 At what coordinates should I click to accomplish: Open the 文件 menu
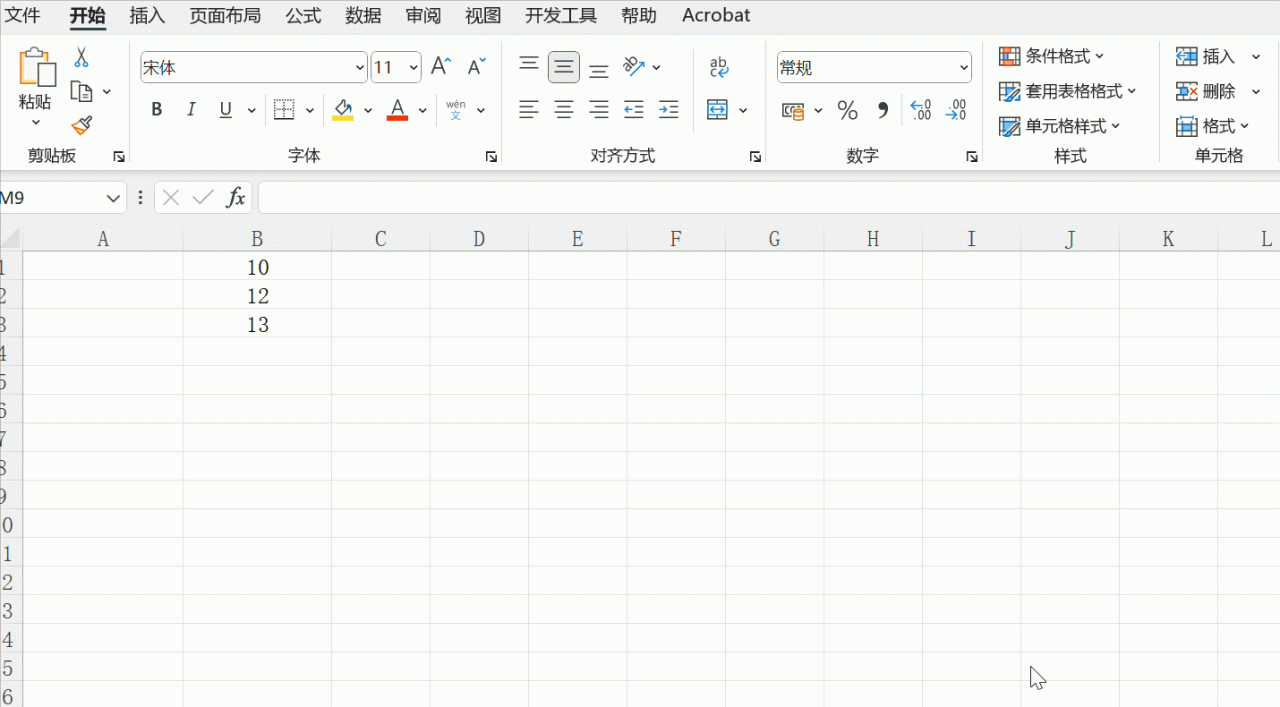23,15
